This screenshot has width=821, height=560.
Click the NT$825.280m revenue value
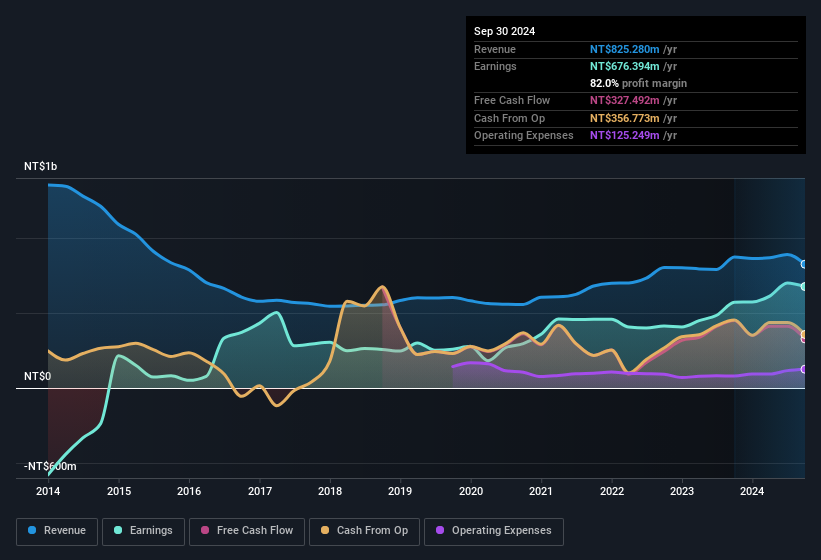624,49
